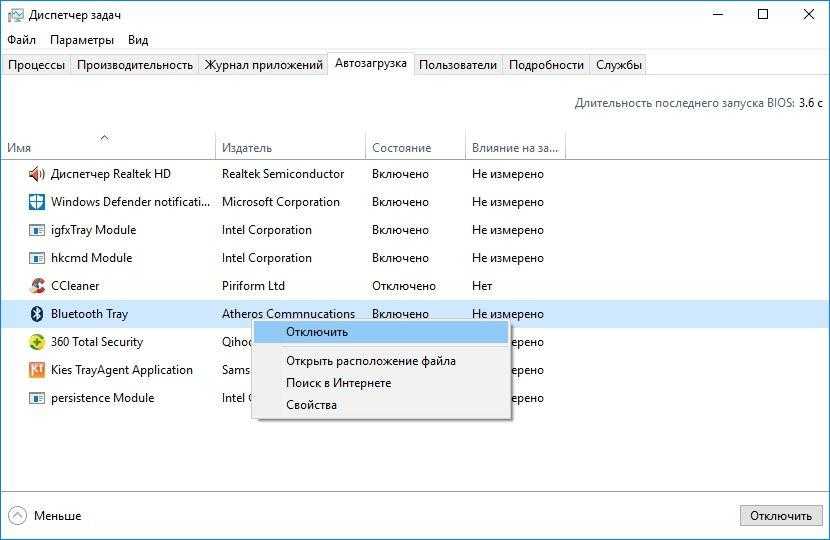Switch to the Производительность tab

(x=135, y=65)
